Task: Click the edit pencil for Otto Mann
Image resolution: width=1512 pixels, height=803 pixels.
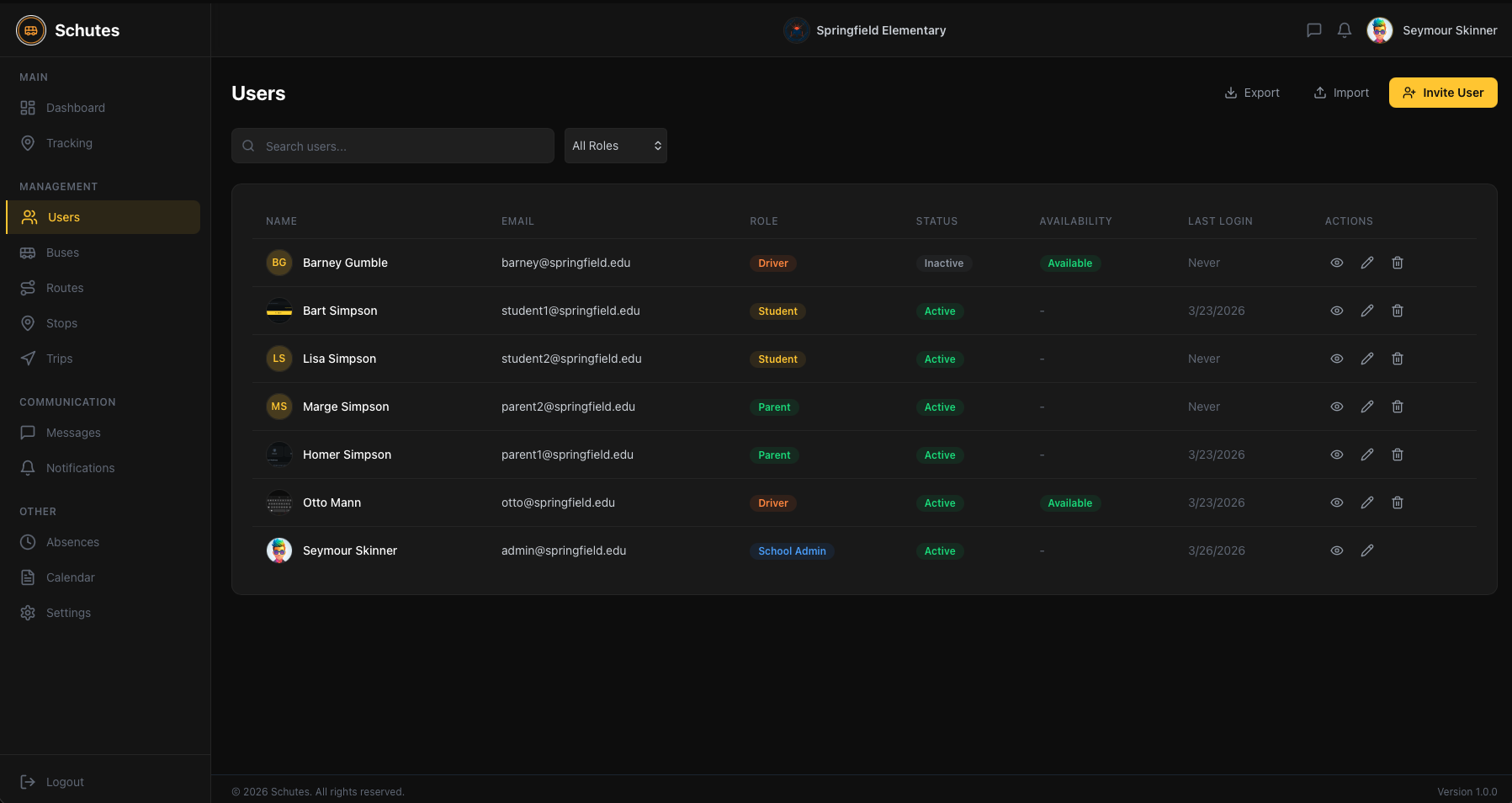Action: 1367,503
